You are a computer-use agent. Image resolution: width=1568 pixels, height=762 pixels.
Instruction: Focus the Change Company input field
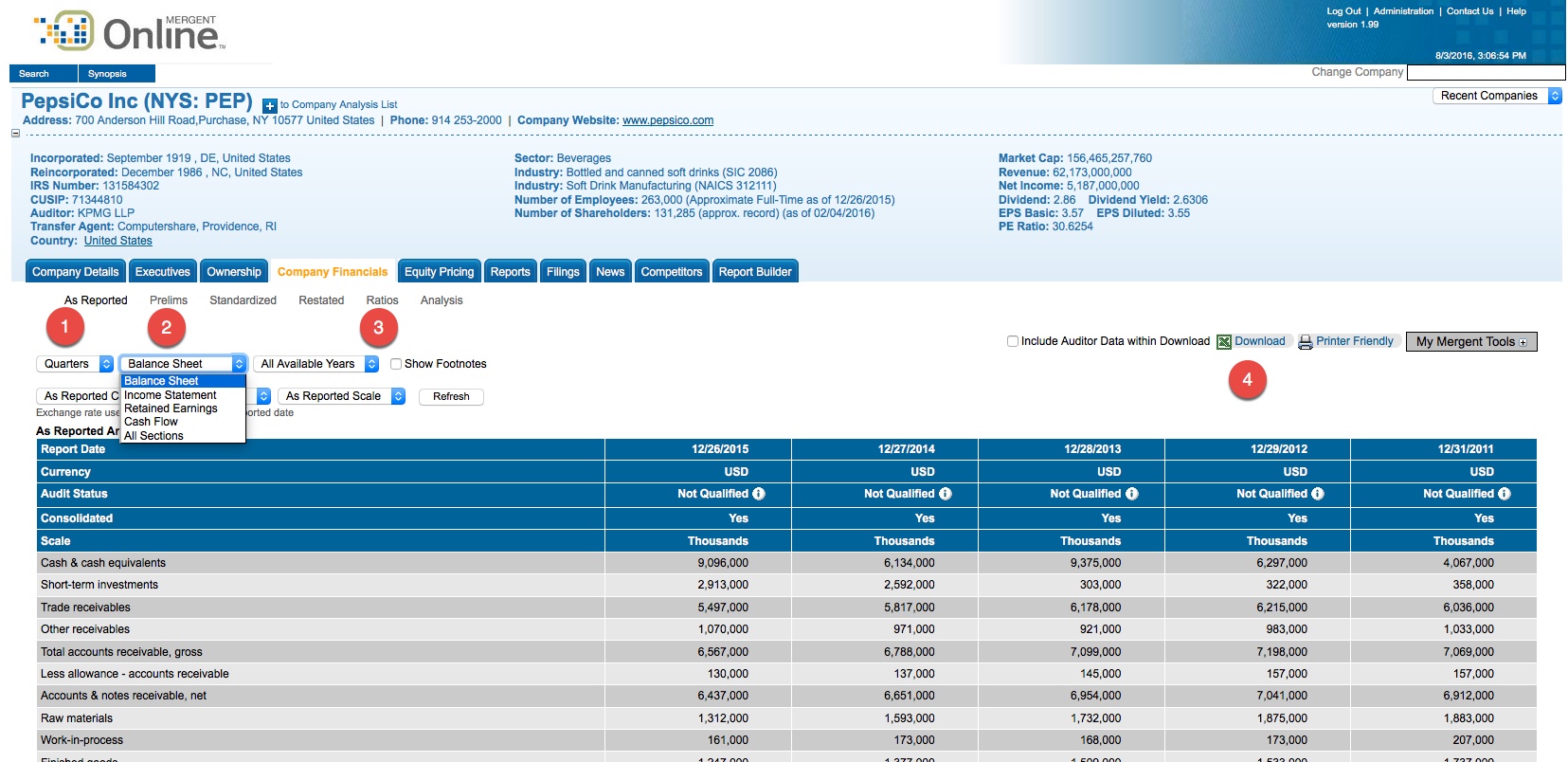pos(1487,73)
